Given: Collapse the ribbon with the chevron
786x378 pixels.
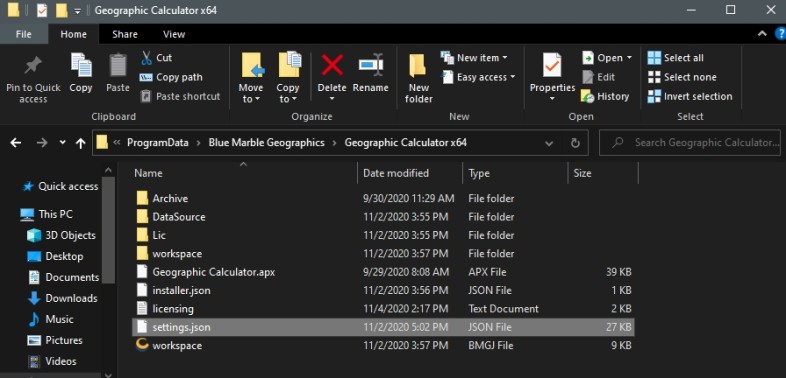Looking at the screenshot, I should (x=762, y=34).
